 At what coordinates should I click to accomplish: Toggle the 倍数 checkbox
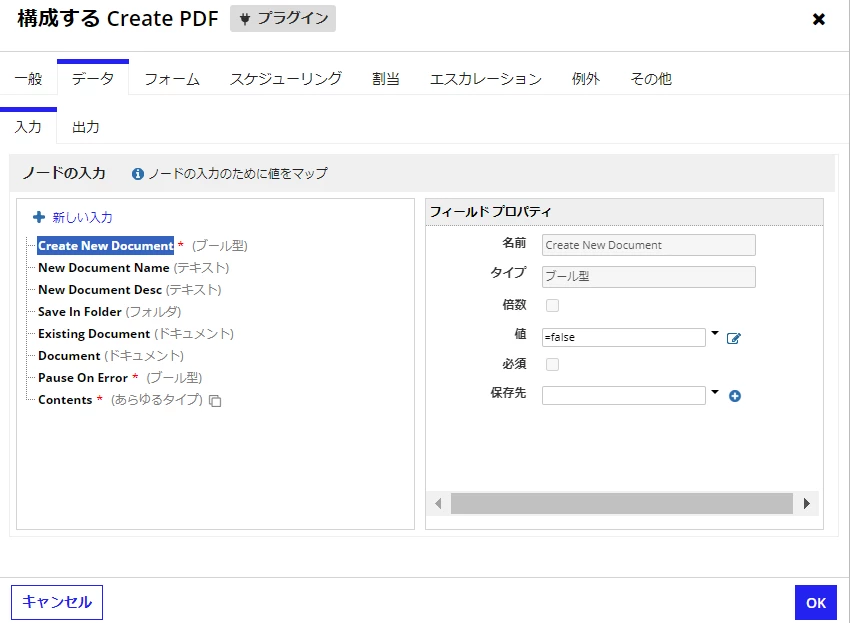click(552, 305)
